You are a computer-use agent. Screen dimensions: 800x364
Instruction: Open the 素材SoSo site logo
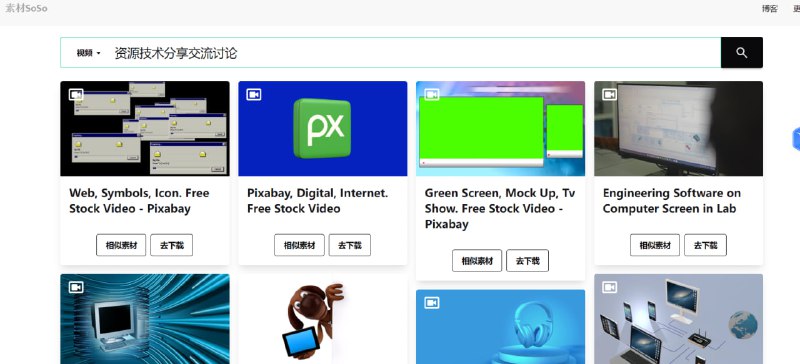[26, 8]
